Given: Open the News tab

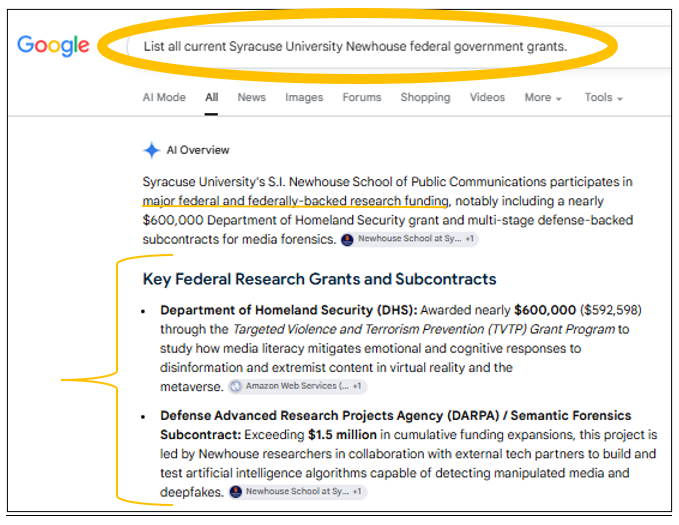Looking at the screenshot, I should pos(252,97).
